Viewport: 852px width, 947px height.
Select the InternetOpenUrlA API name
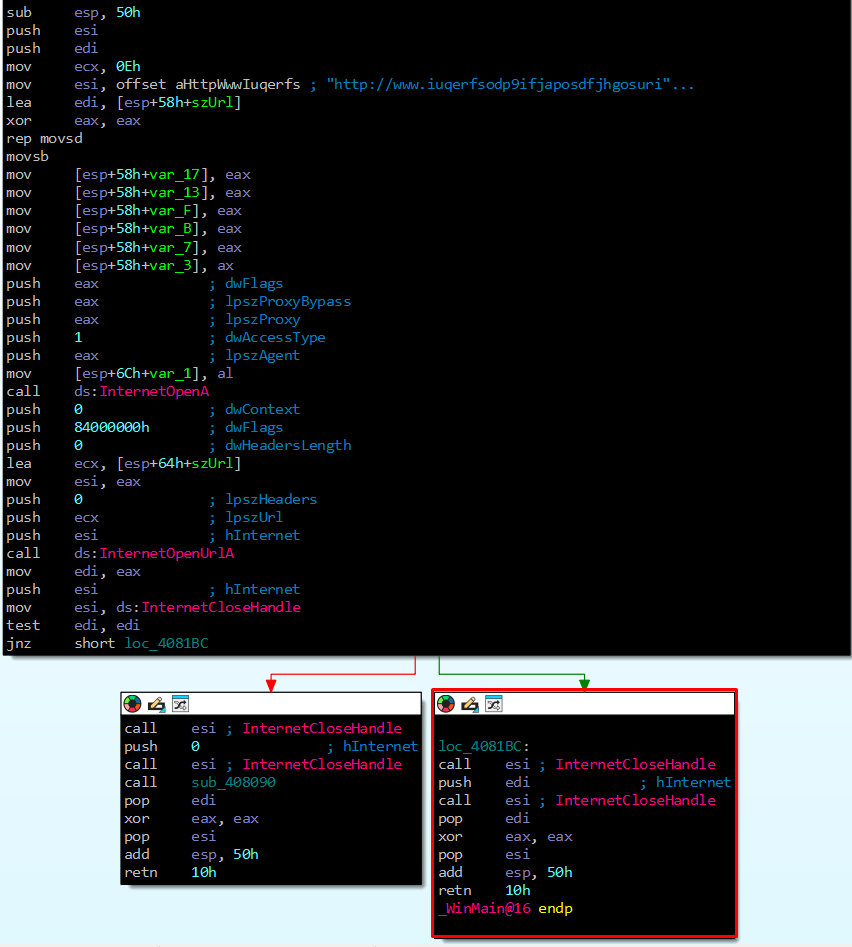point(167,553)
